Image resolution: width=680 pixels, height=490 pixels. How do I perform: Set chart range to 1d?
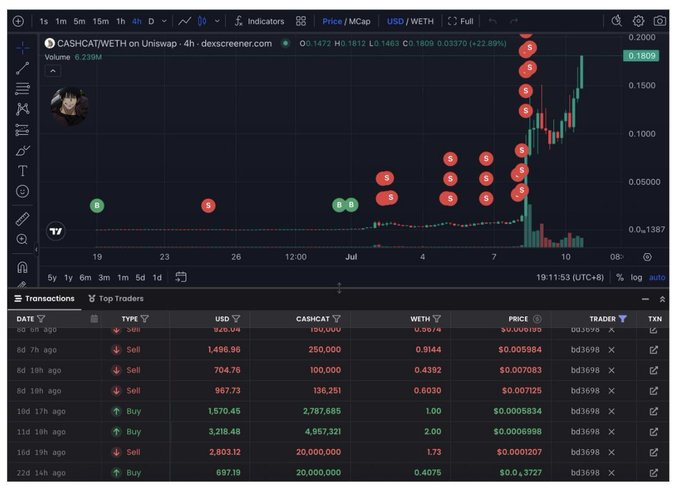157,278
